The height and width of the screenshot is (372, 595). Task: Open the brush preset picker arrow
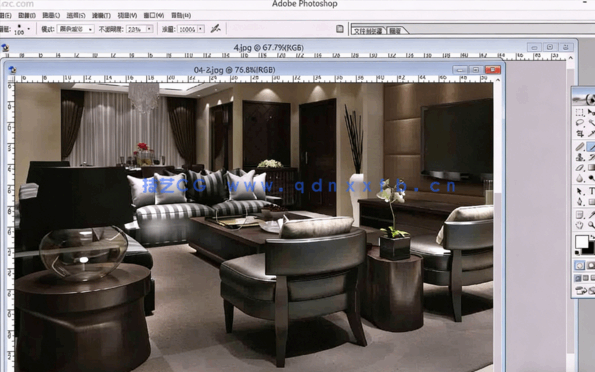(28, 29)
